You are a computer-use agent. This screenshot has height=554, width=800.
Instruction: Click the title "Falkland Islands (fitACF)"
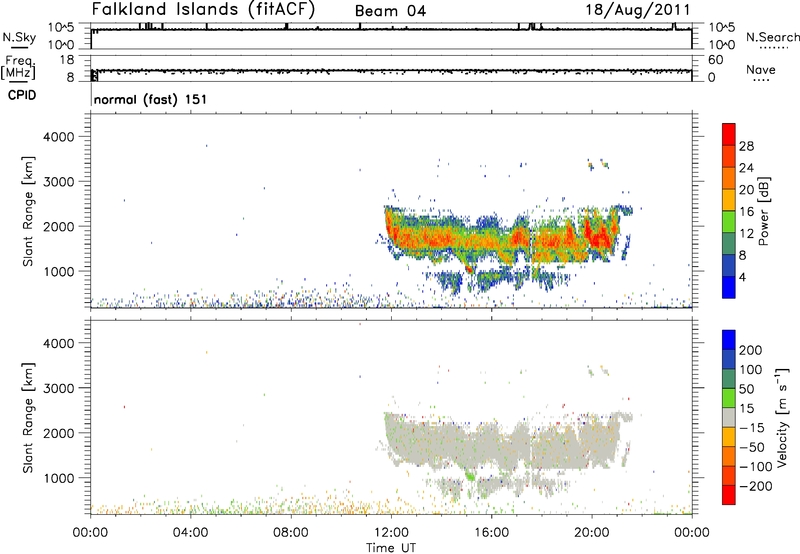click(203, 10)
